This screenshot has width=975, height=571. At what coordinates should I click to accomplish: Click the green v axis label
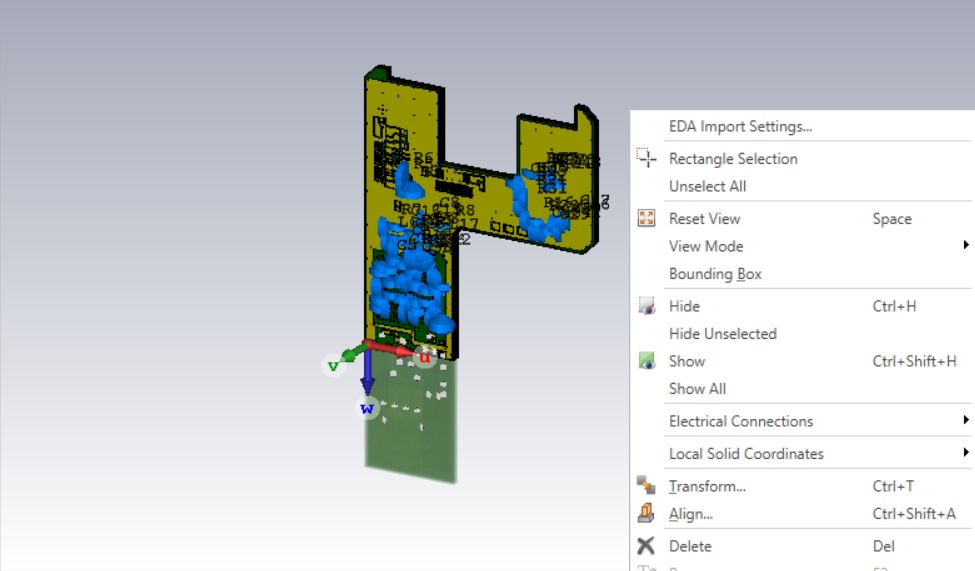pos(333,366)
